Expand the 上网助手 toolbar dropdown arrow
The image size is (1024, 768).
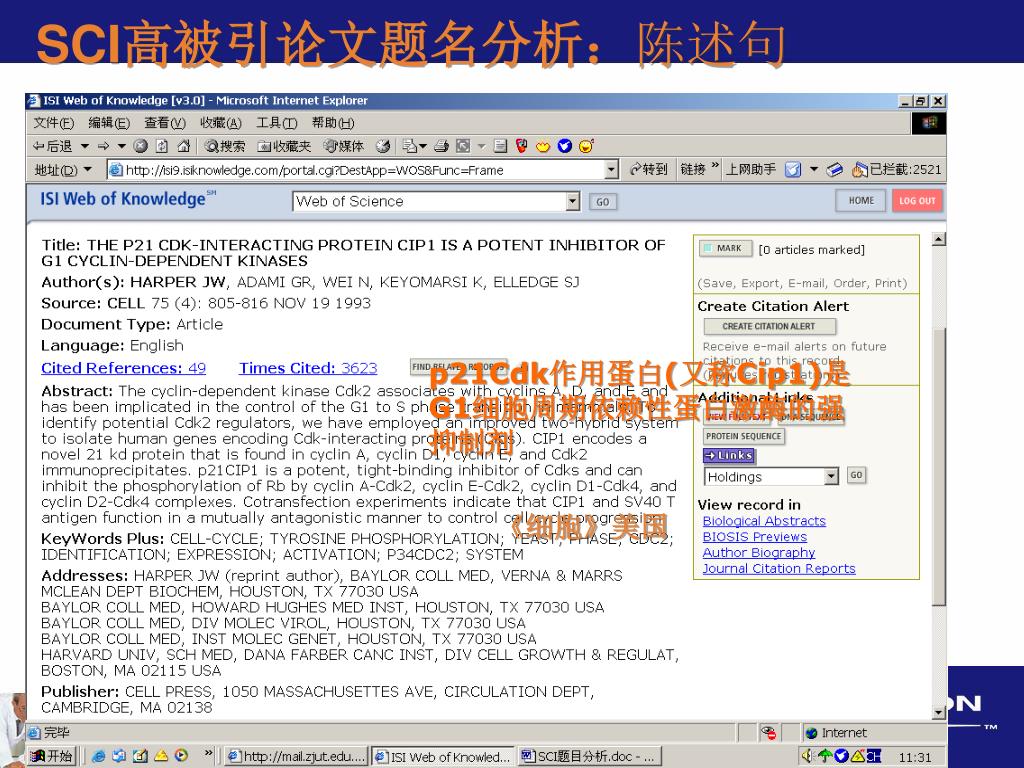(x=814, y=170)
